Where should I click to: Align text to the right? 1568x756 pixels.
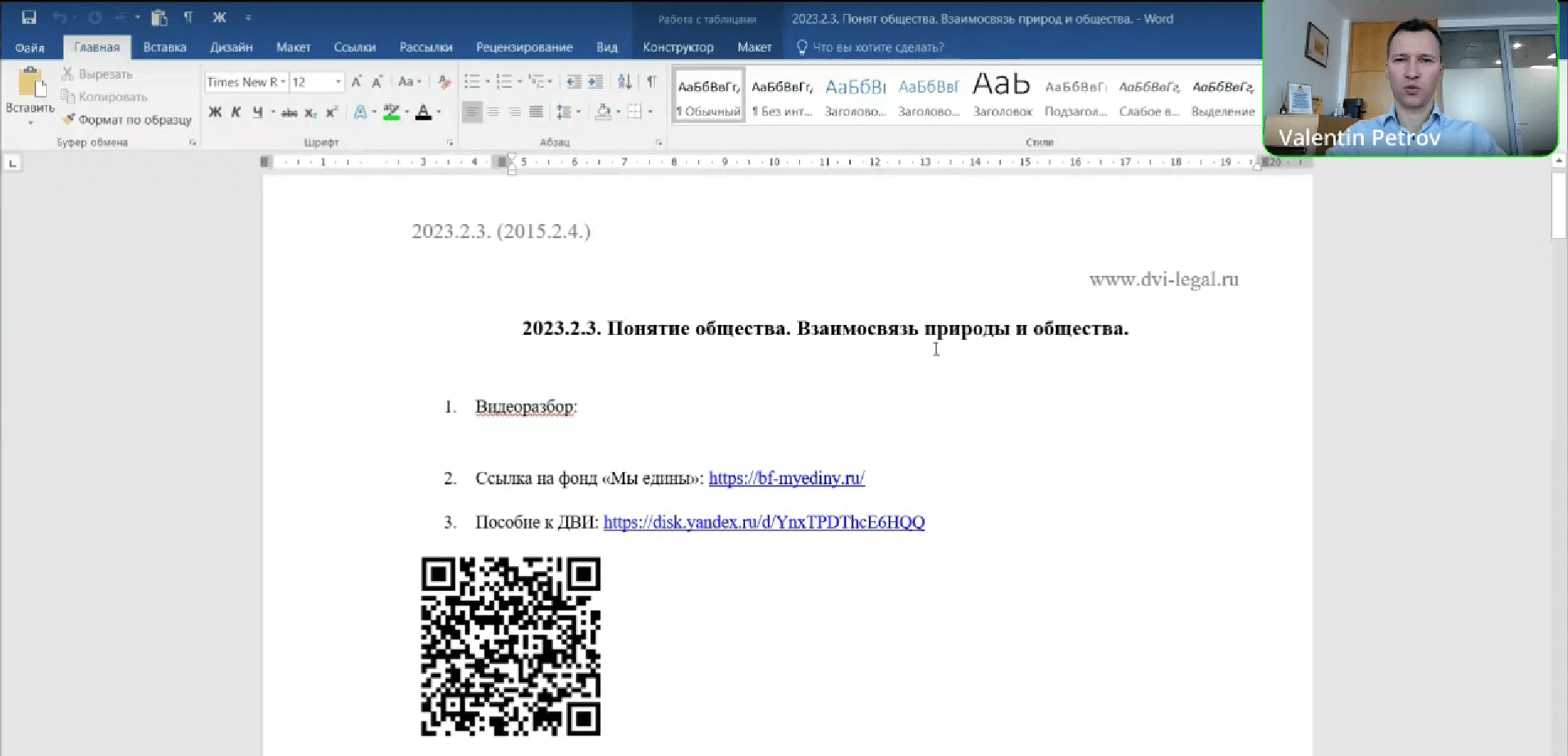pyautogui.click(x=514, y=112)
